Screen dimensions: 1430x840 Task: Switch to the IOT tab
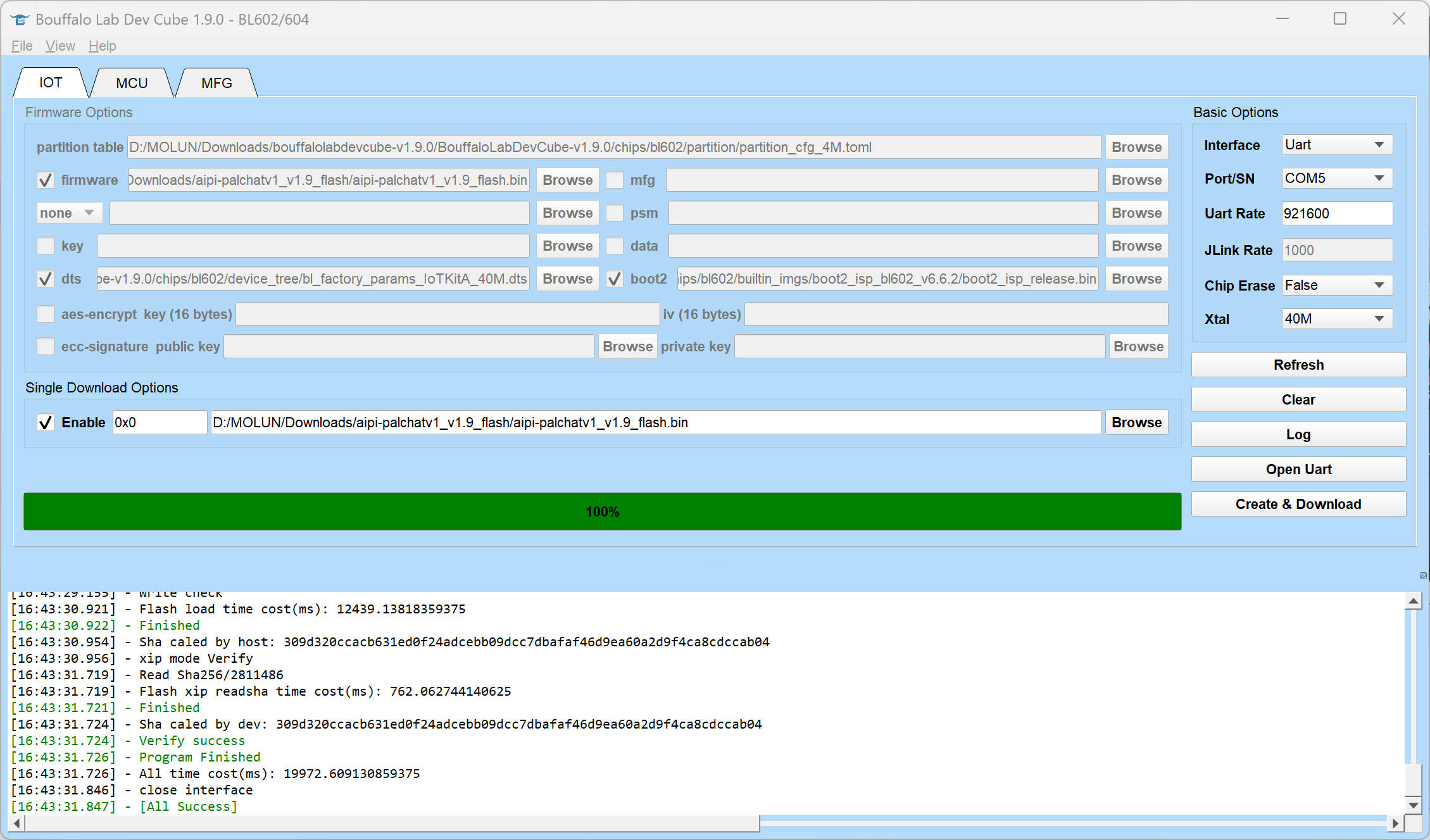[x=51, y=83]
